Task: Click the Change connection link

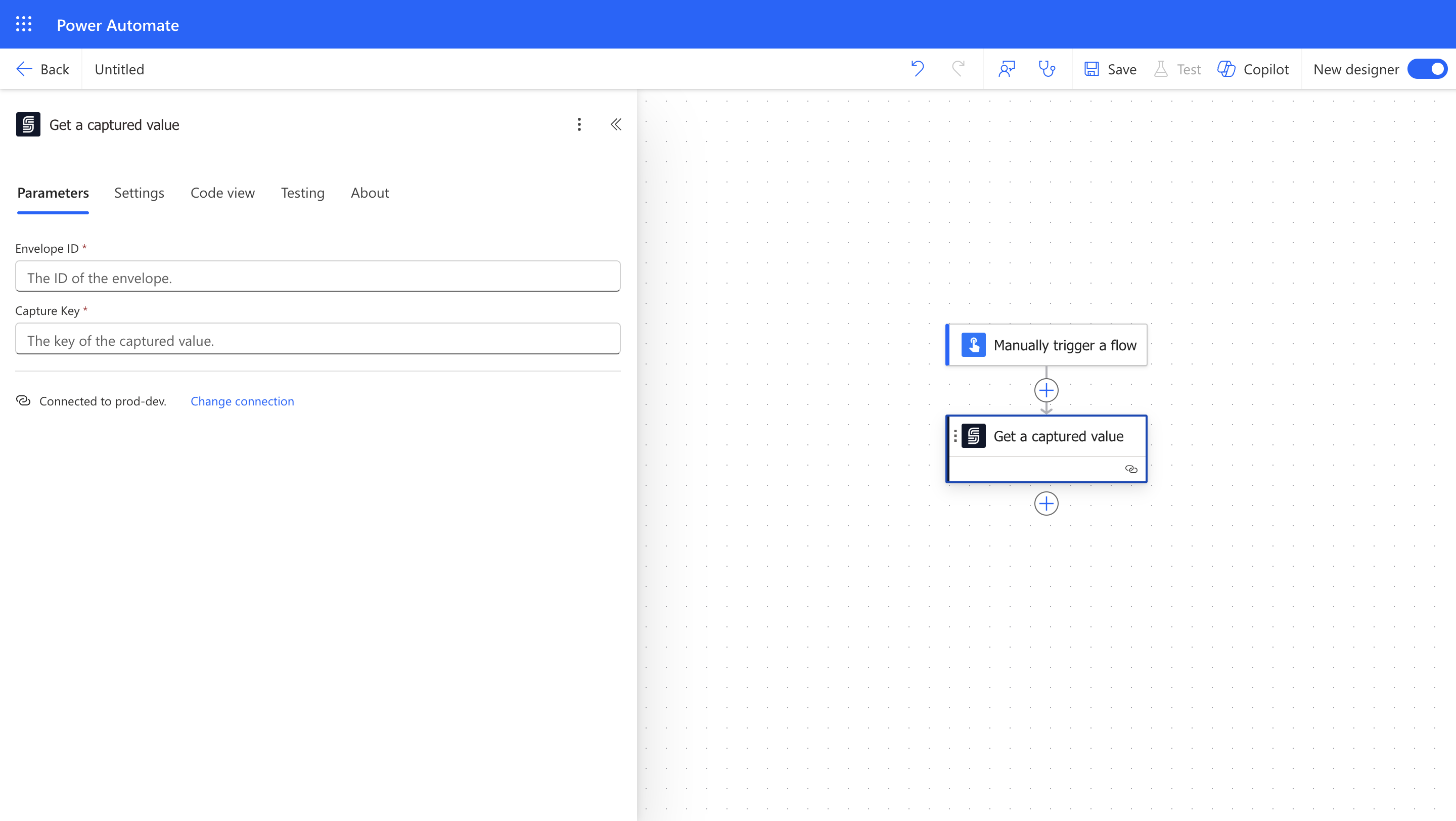Action: click(242, 401)
